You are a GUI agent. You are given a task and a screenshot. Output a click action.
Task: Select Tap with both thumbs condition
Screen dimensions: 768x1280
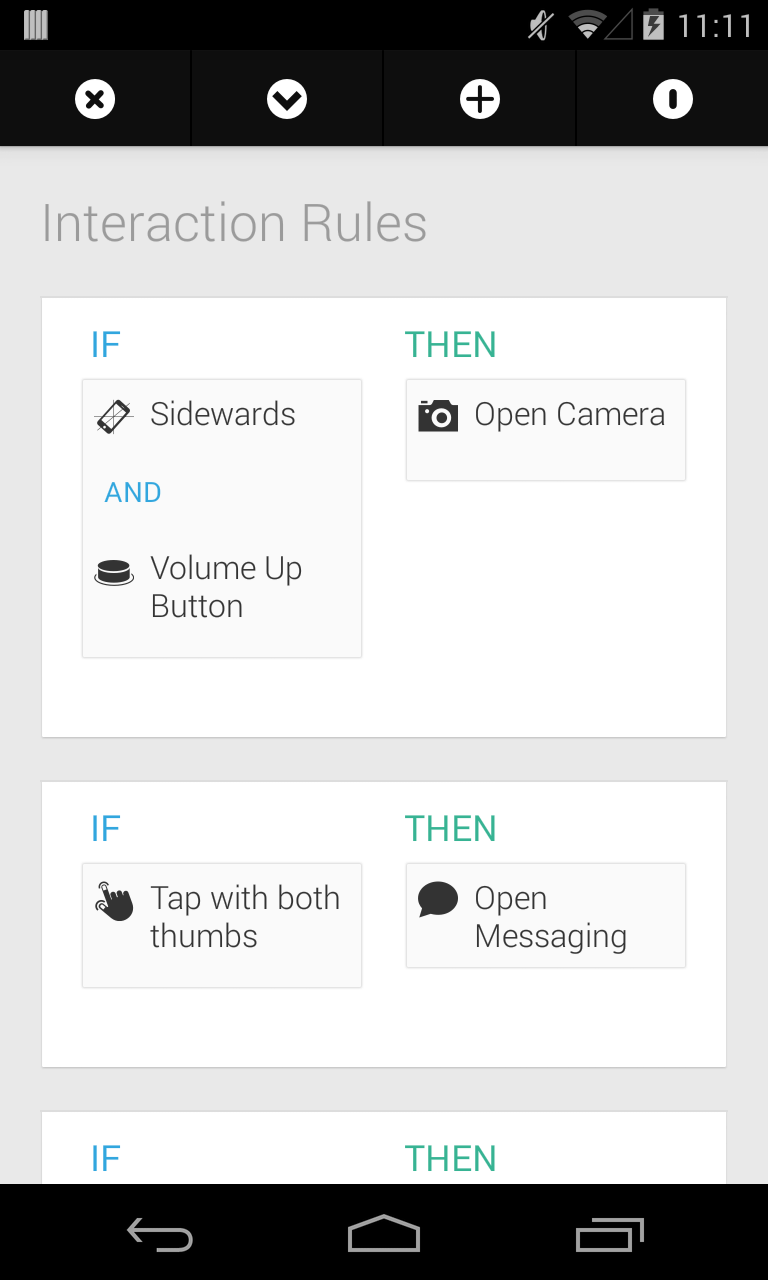coord(245,917)
